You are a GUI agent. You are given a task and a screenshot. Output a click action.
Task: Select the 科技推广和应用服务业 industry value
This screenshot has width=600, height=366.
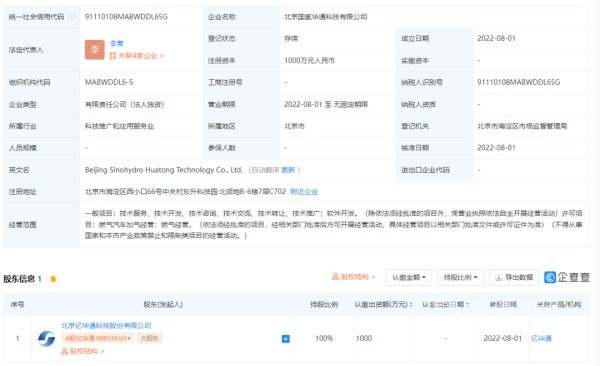click(119, 126)
